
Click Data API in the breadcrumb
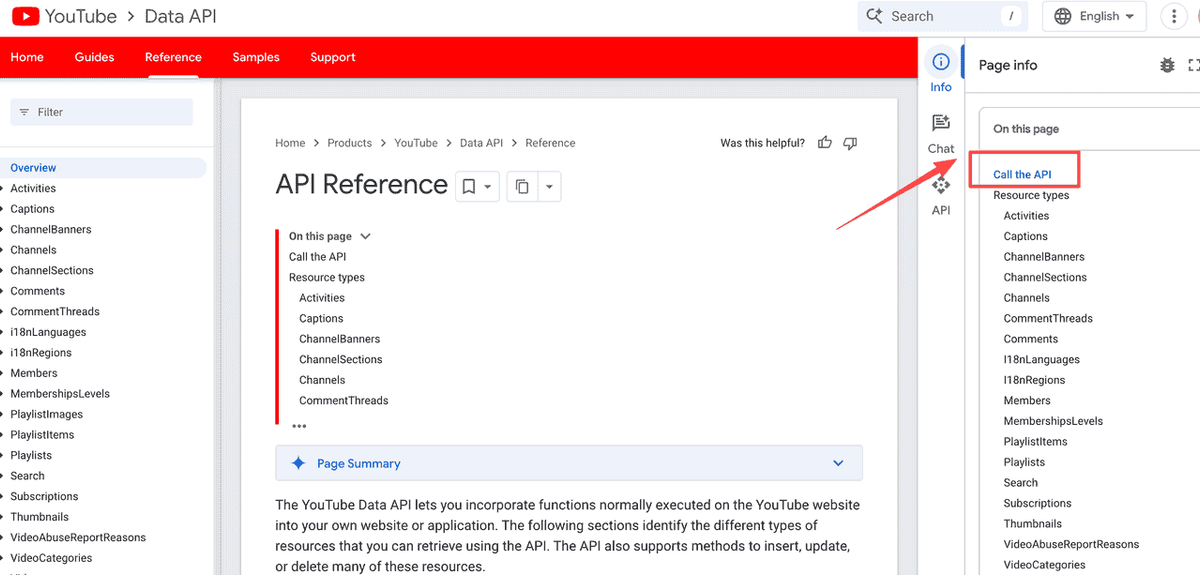coord(481,143)
